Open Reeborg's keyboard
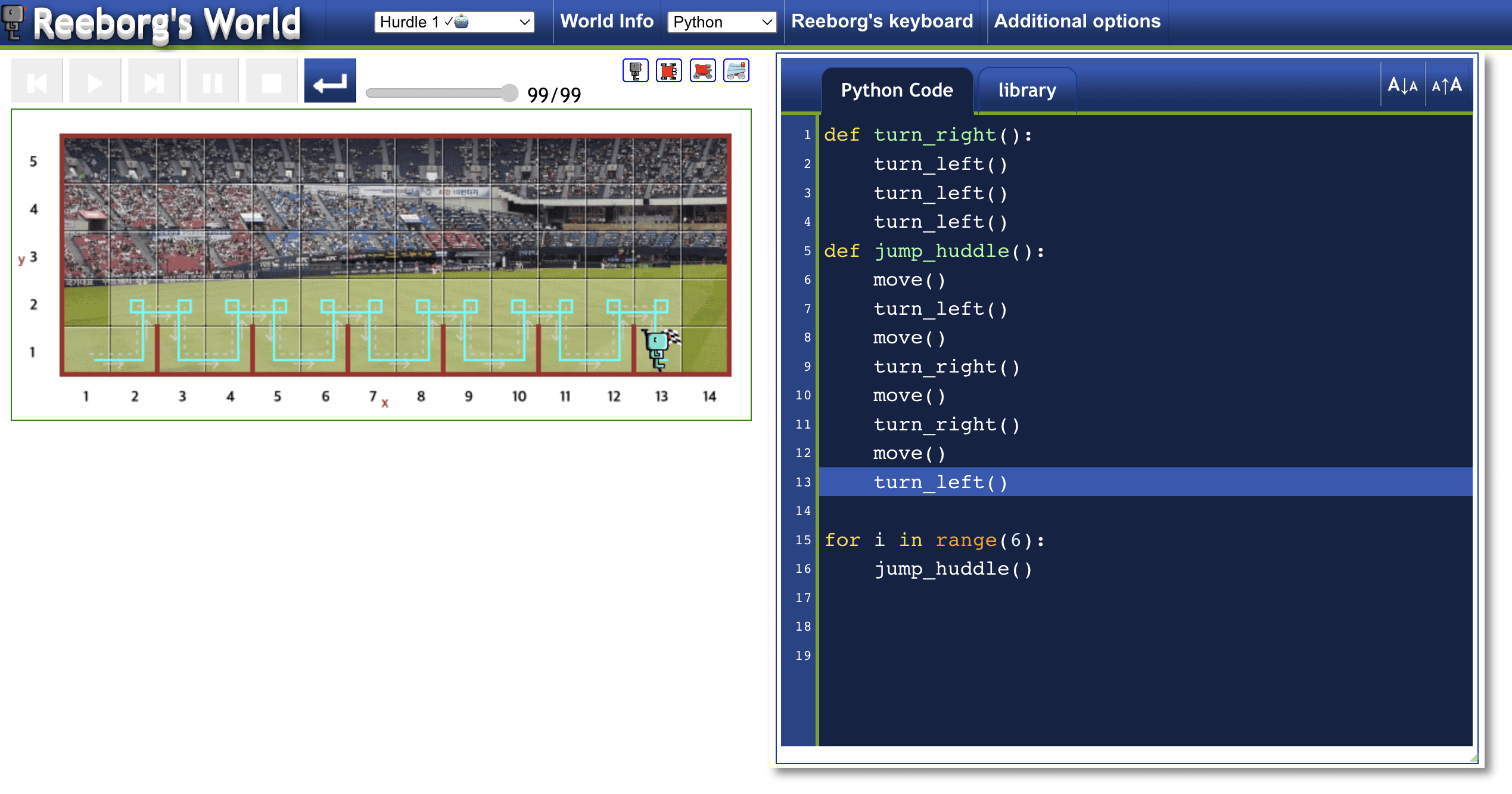Viewport: 1512px width, 794px height. click(882, 21)
